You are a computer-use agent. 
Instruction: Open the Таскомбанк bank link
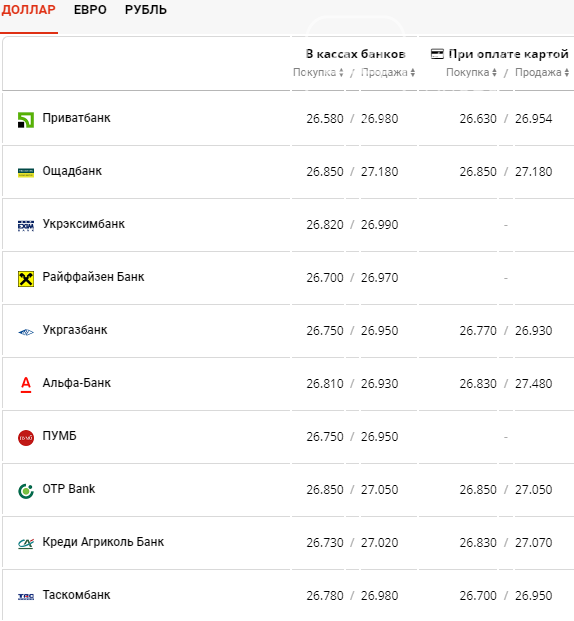tap(76, 595)
